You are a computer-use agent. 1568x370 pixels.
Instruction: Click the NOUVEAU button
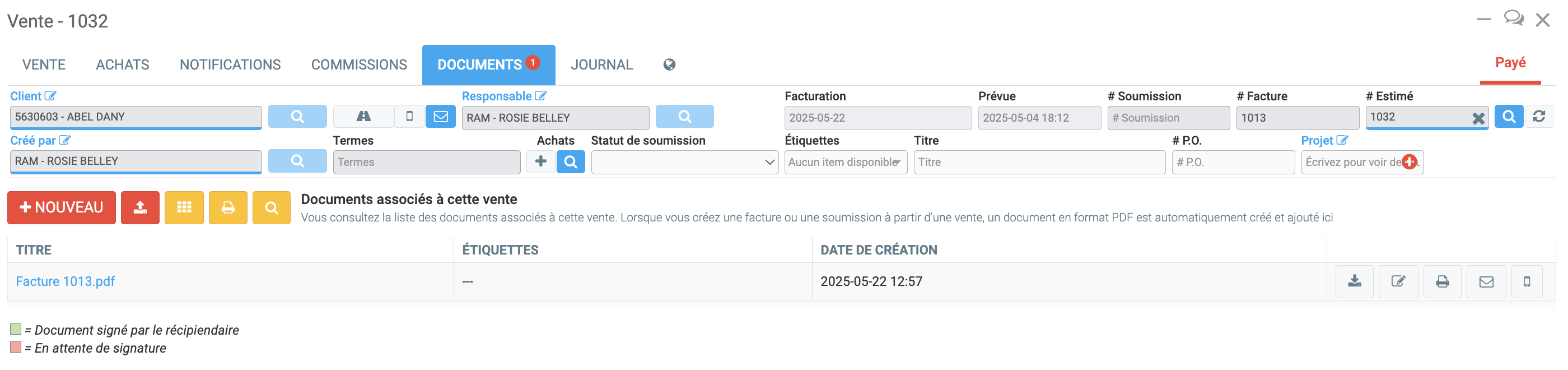pos(62,208)
